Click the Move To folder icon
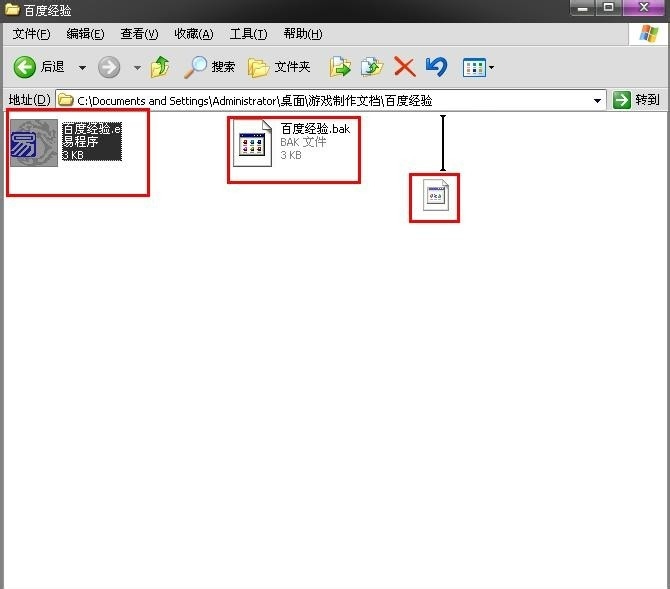The image size is (670, 589). click(x=341, y=67)
